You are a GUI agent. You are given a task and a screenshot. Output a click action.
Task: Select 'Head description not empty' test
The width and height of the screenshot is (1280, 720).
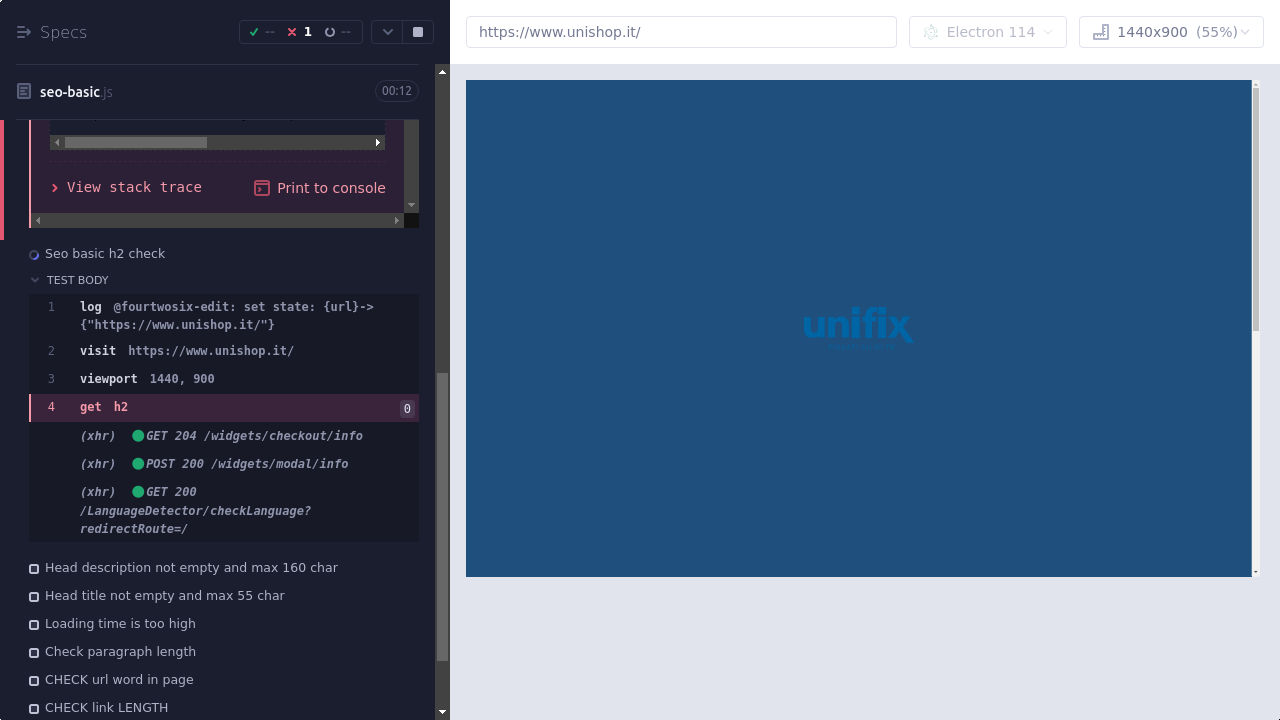click(x=190, y=568)
